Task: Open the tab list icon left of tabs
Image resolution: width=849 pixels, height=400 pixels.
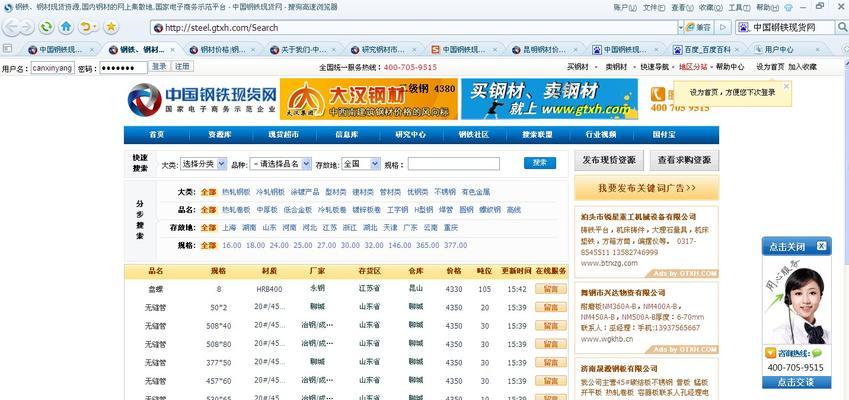Action: pyautogui.click(x=8, y=49)
